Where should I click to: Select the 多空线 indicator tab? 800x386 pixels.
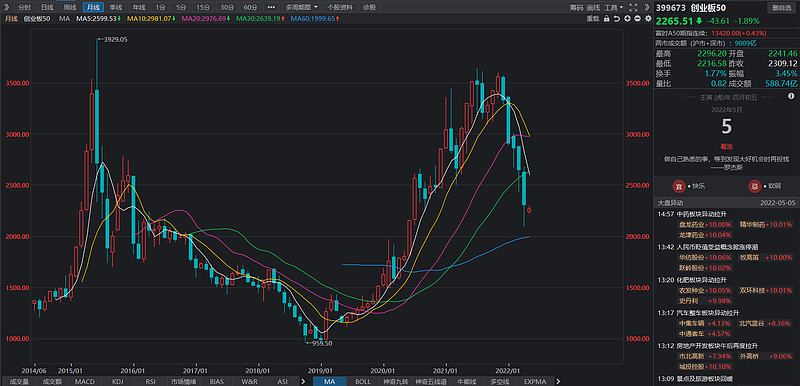(500, 381)
